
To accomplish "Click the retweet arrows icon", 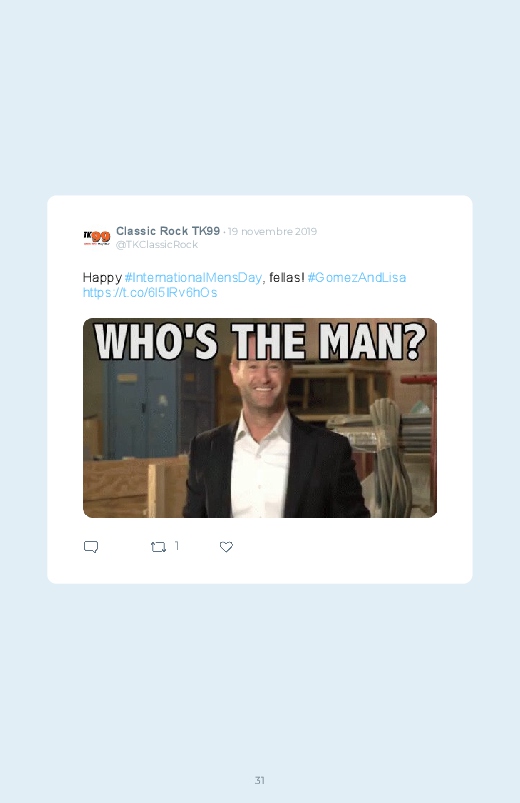I will (x=158, y=547).
